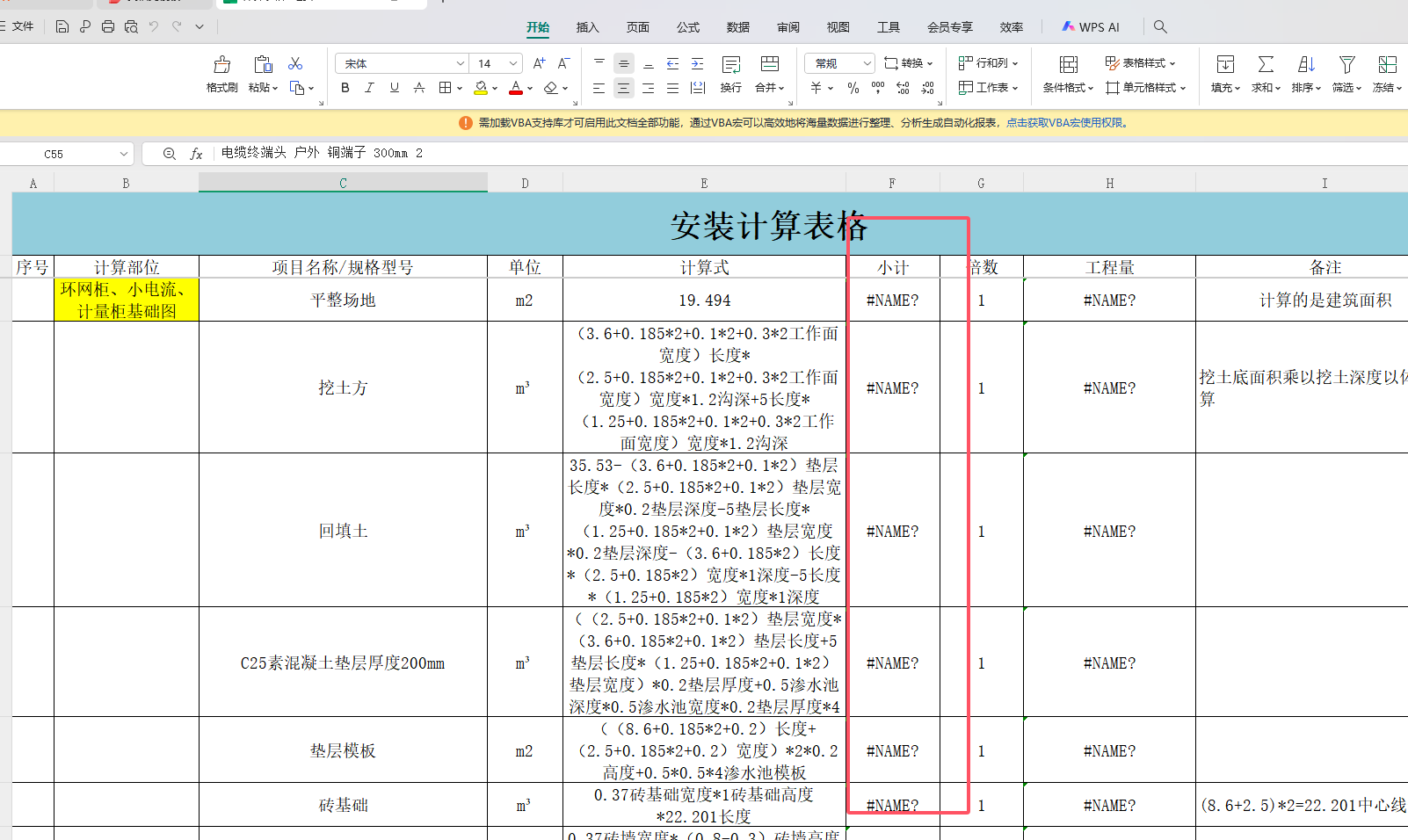Image resolution: width=1408 pixels, height=840 pixels.
Task: Click the right align icon
Action: 648,88
